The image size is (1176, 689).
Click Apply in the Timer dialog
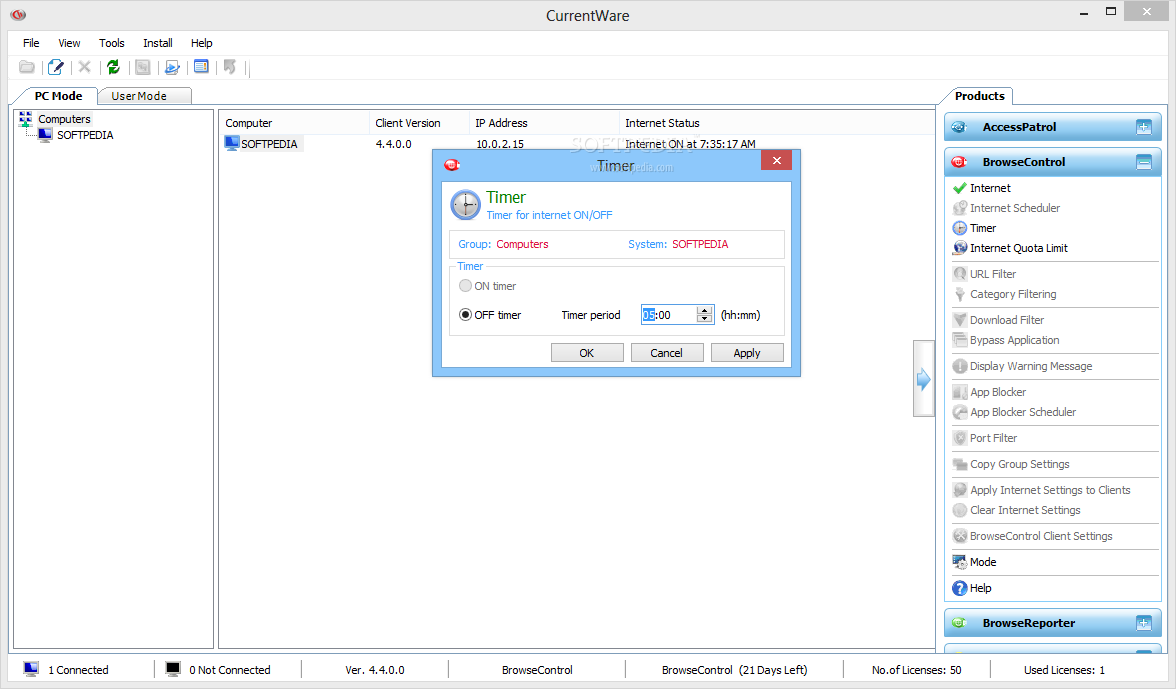(747, 353)
